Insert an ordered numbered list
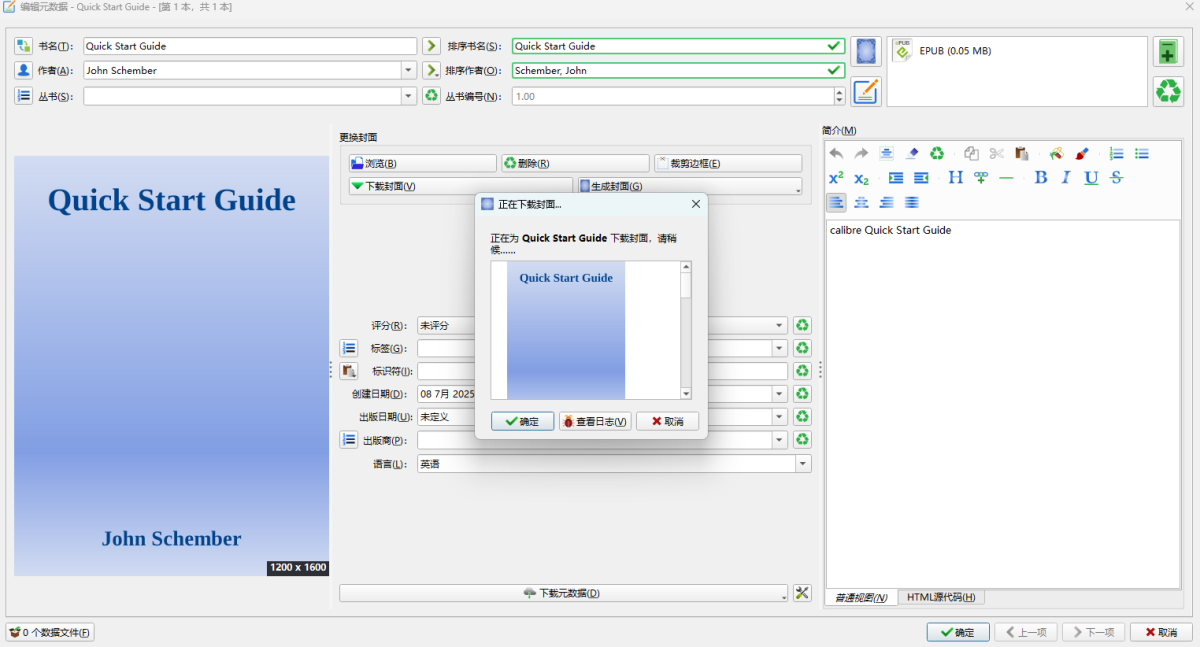This screenshot has height=647, width=1200. click(x=1117, y=154)
